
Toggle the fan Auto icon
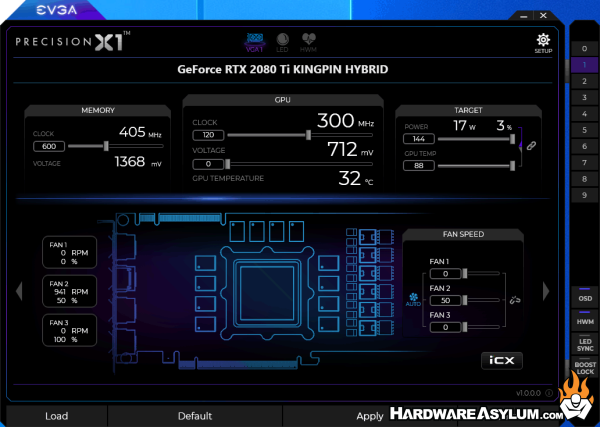[x=413, y=300]
